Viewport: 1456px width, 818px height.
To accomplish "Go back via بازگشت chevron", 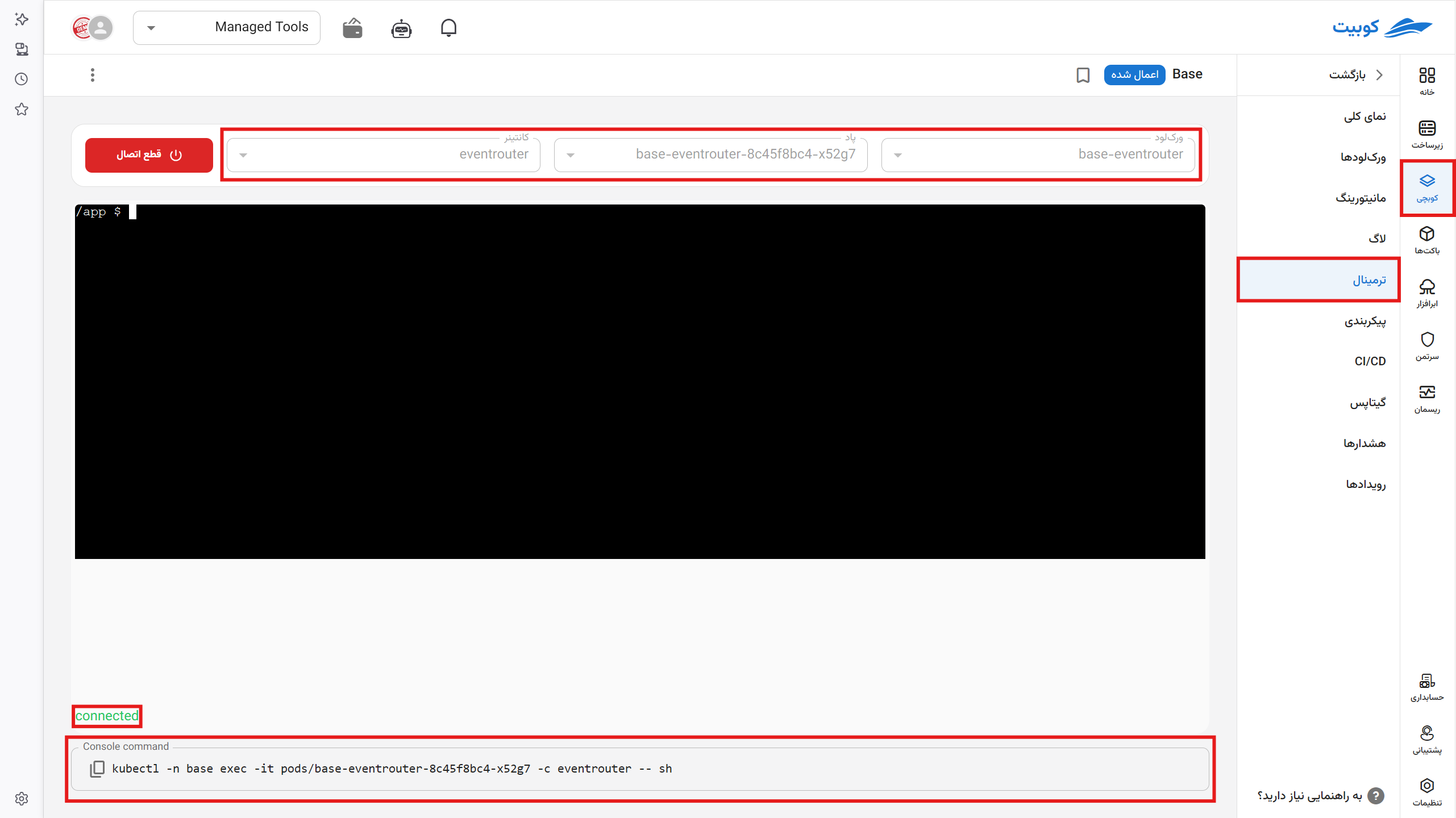I will (1379, 75).
